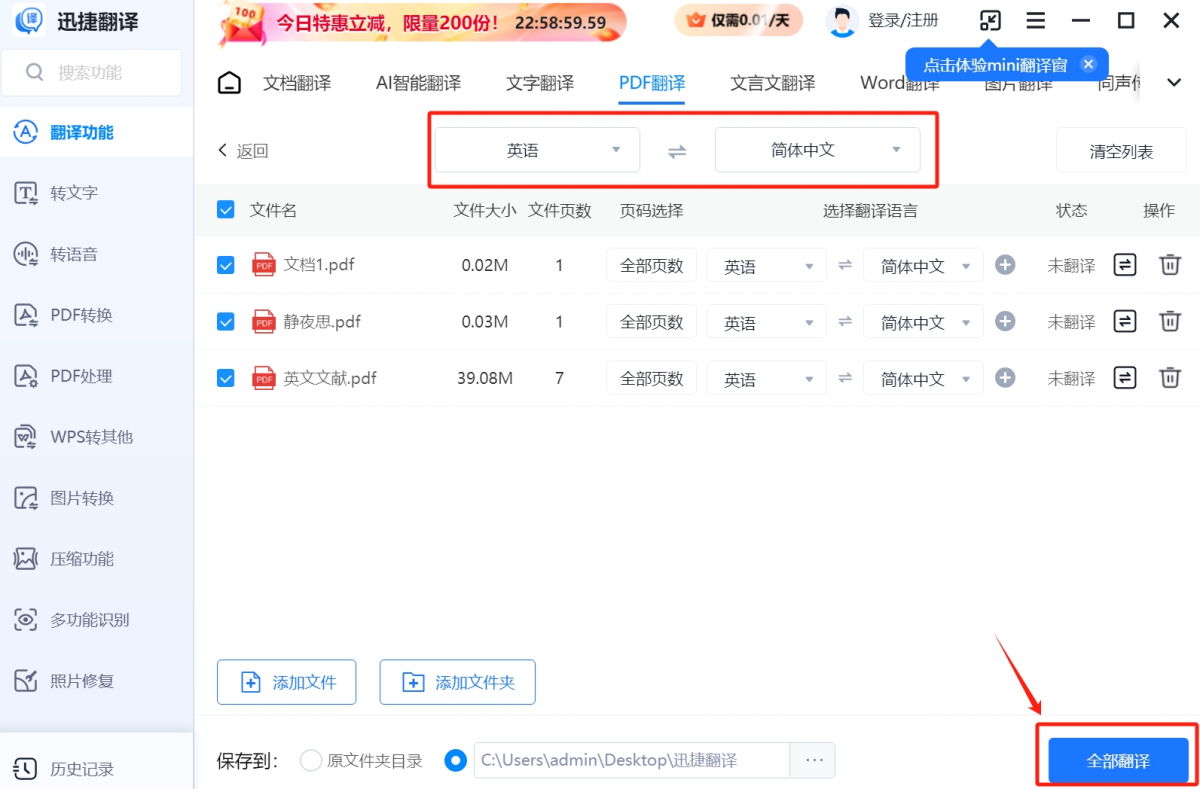Browse for save folder with the ellipsis button
1200x789 pixels.
[813, 760]
